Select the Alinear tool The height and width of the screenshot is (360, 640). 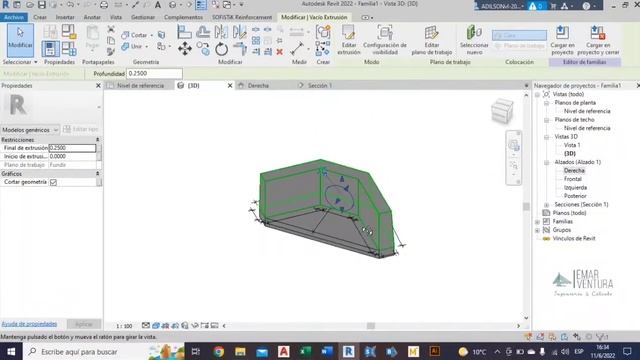pyautogui.click(x=184, y=32)
